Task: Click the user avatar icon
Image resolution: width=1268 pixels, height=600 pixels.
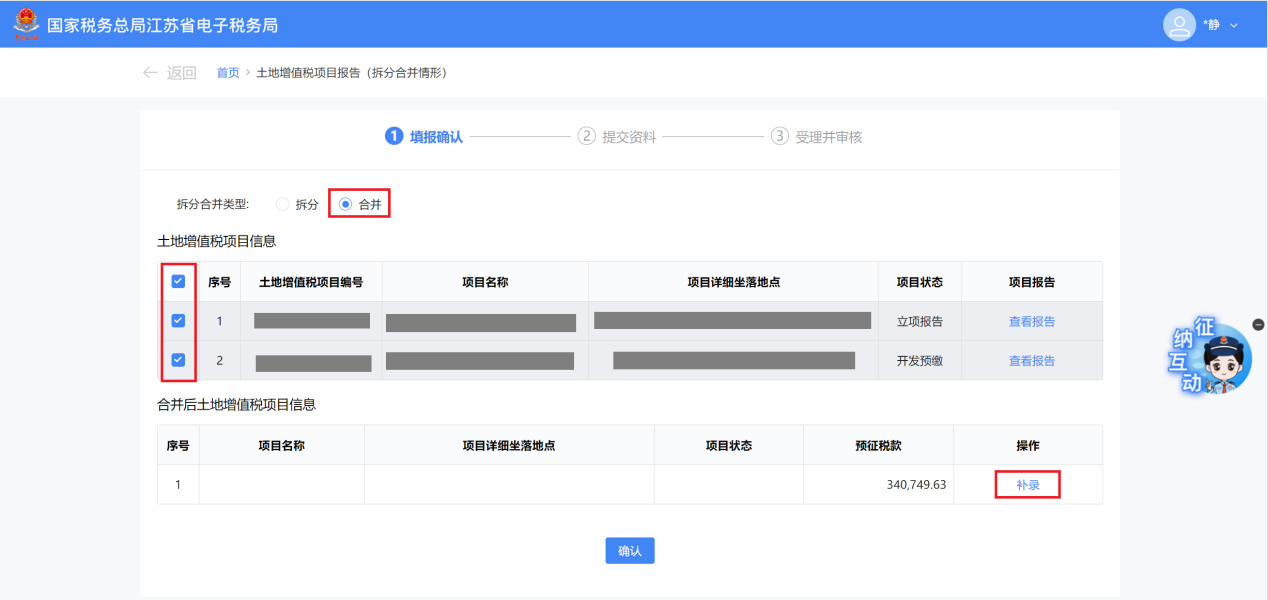Action: pyautogui.click(x=1179, y=24)
